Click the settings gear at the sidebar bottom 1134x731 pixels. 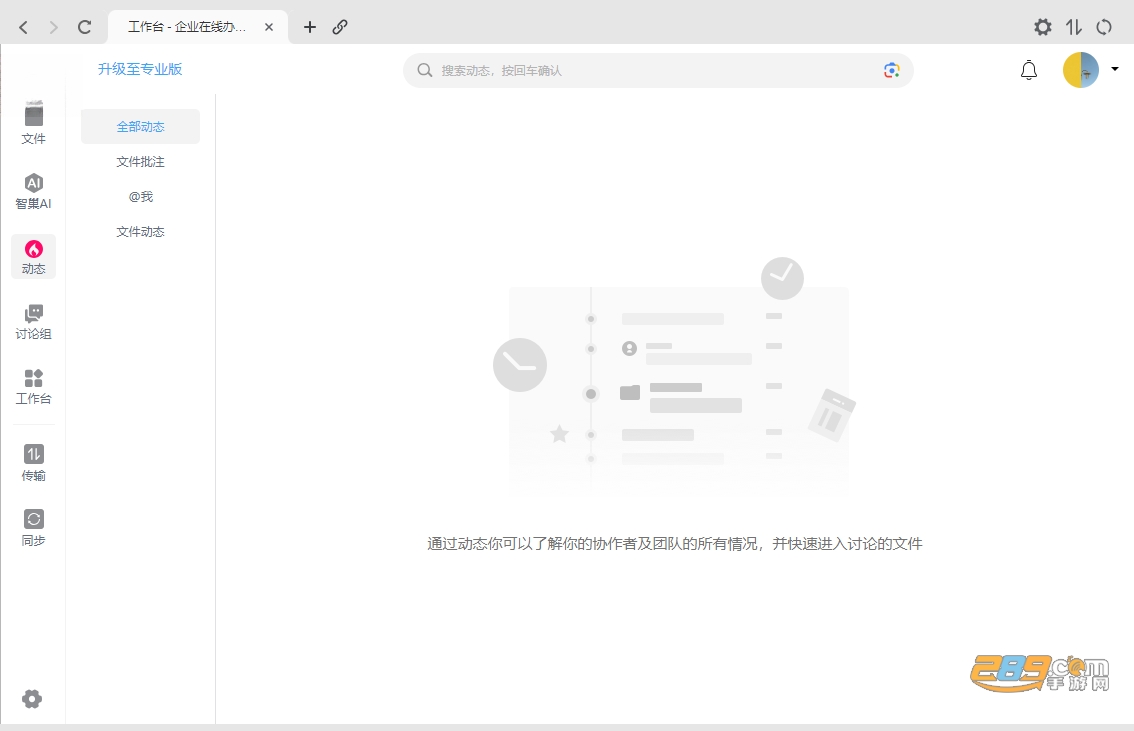pyautogui.click(x=32, y=698)
